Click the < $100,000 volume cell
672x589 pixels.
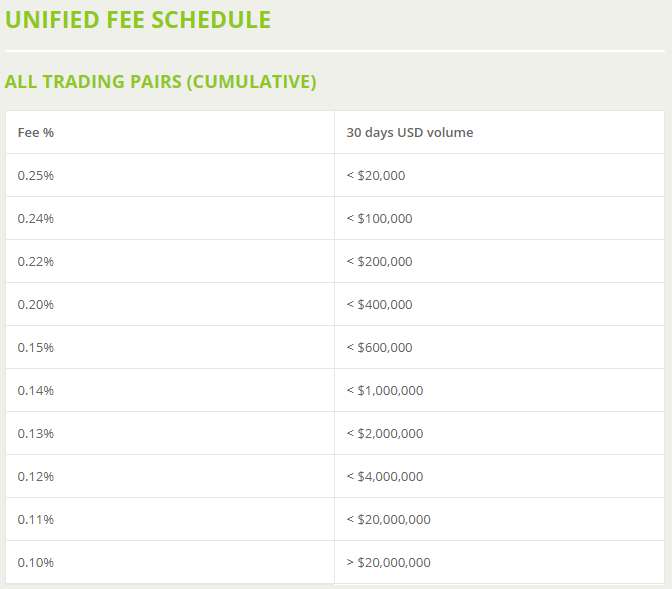click(x=499, y=218)
